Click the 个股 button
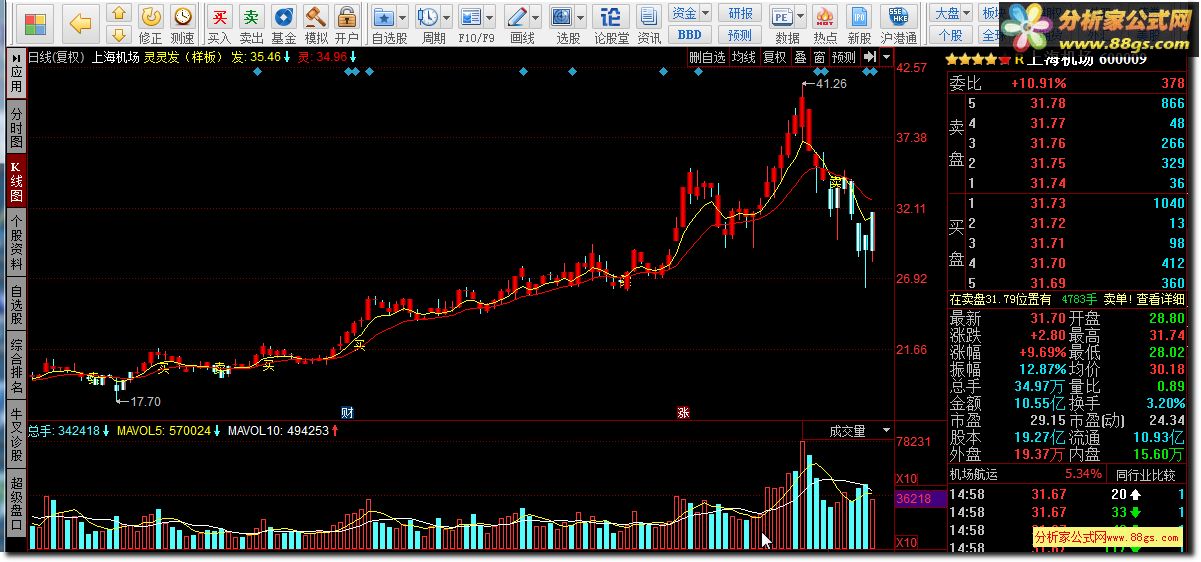1201x562 pixels. pyautogui.click(x=950, y=34)
